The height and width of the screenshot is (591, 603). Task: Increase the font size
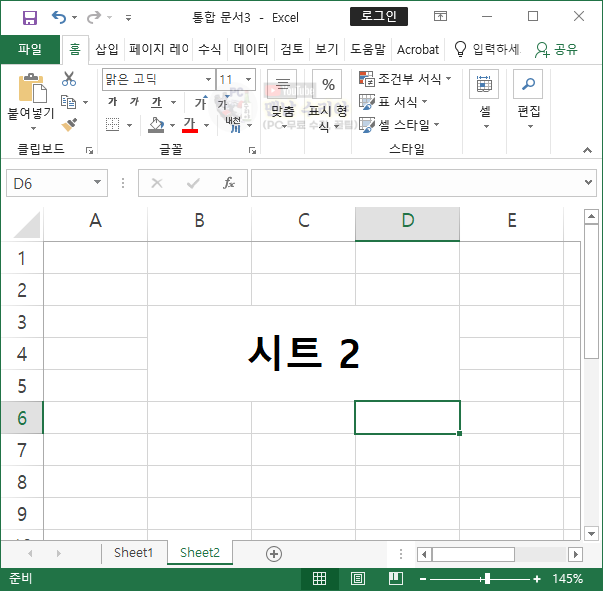point(201,103)
